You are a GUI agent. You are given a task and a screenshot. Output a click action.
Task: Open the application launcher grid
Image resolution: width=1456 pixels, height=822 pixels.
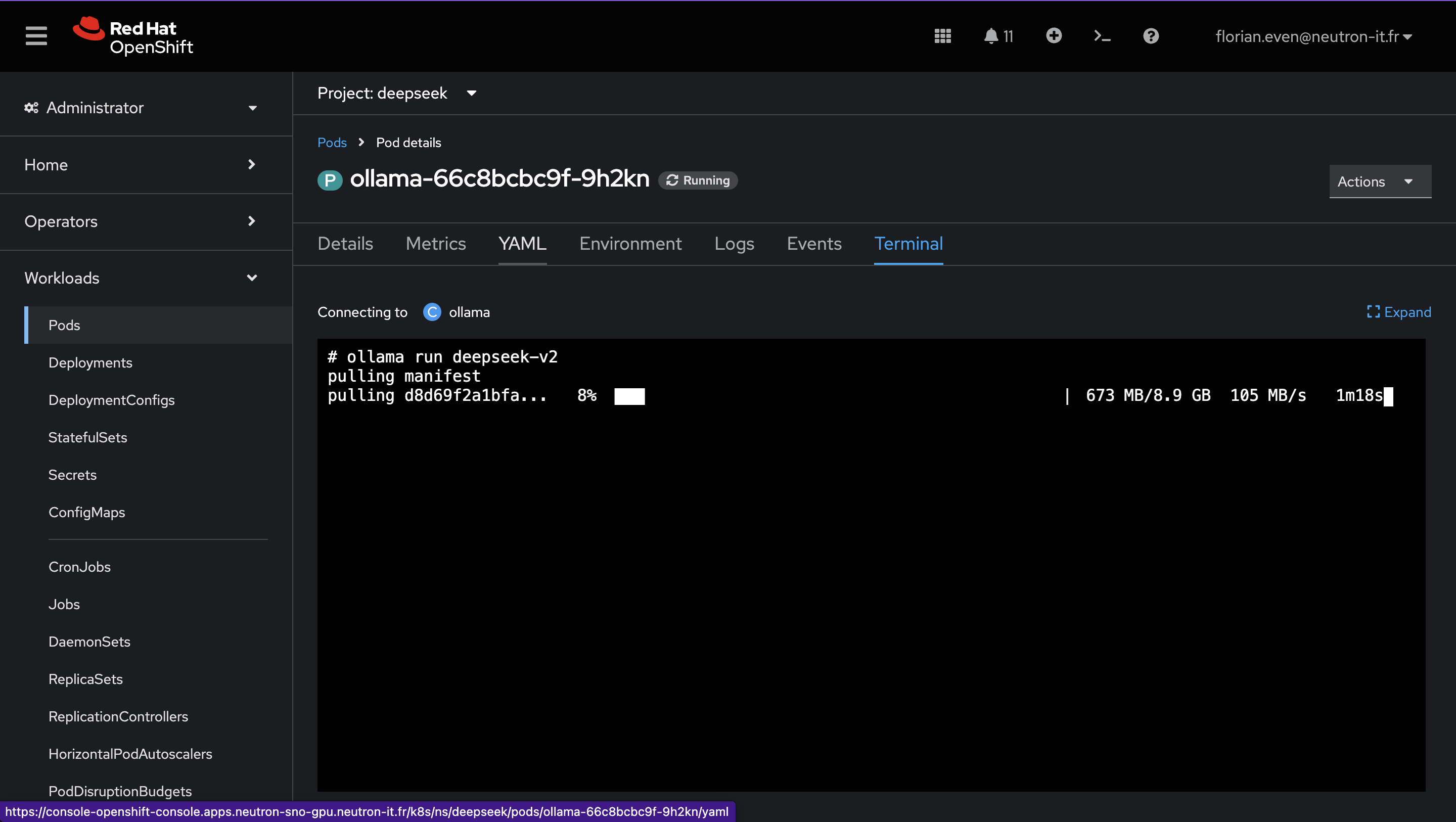pos(943,36)
